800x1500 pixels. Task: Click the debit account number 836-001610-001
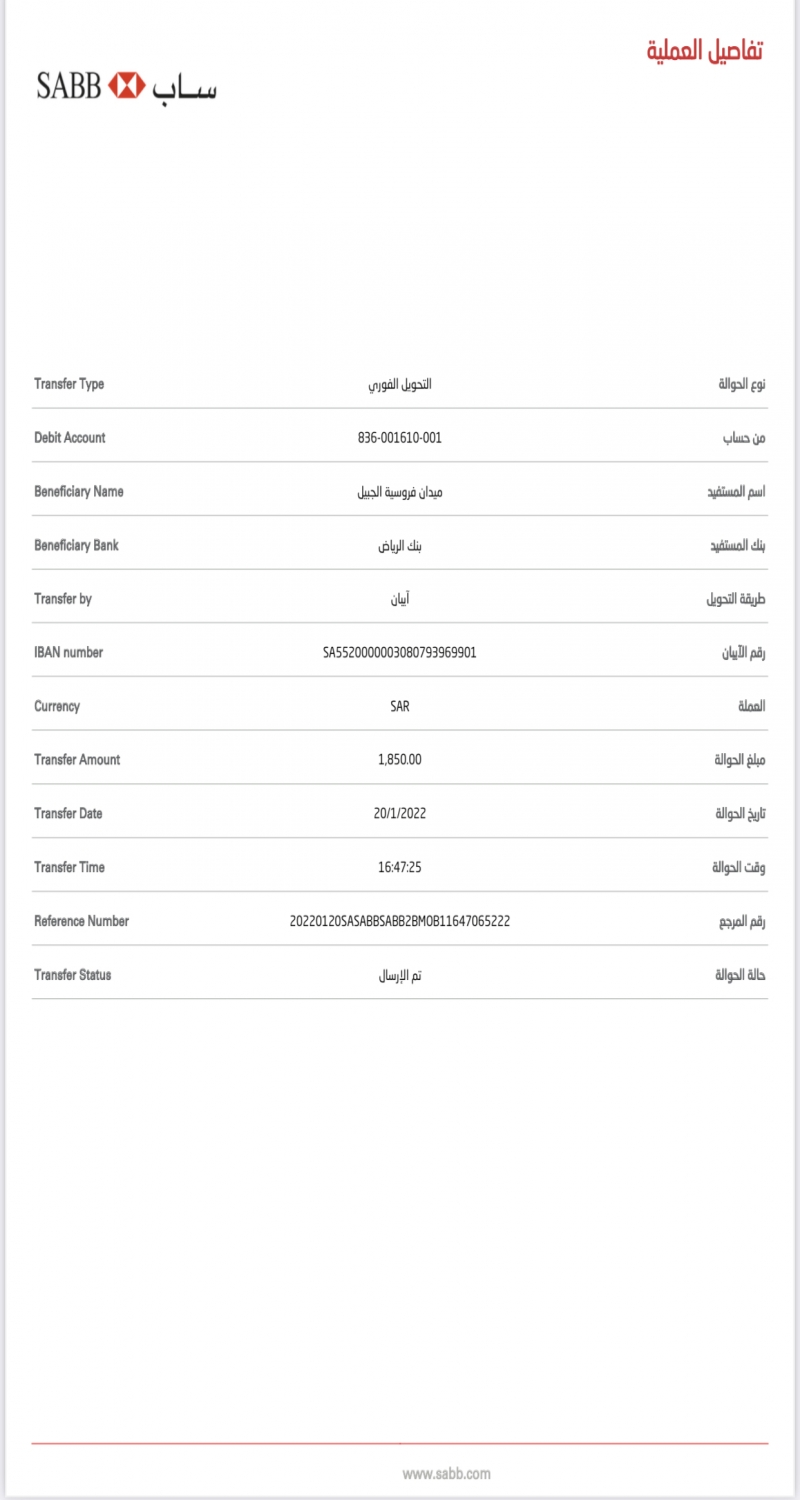(x=400, y=438)
